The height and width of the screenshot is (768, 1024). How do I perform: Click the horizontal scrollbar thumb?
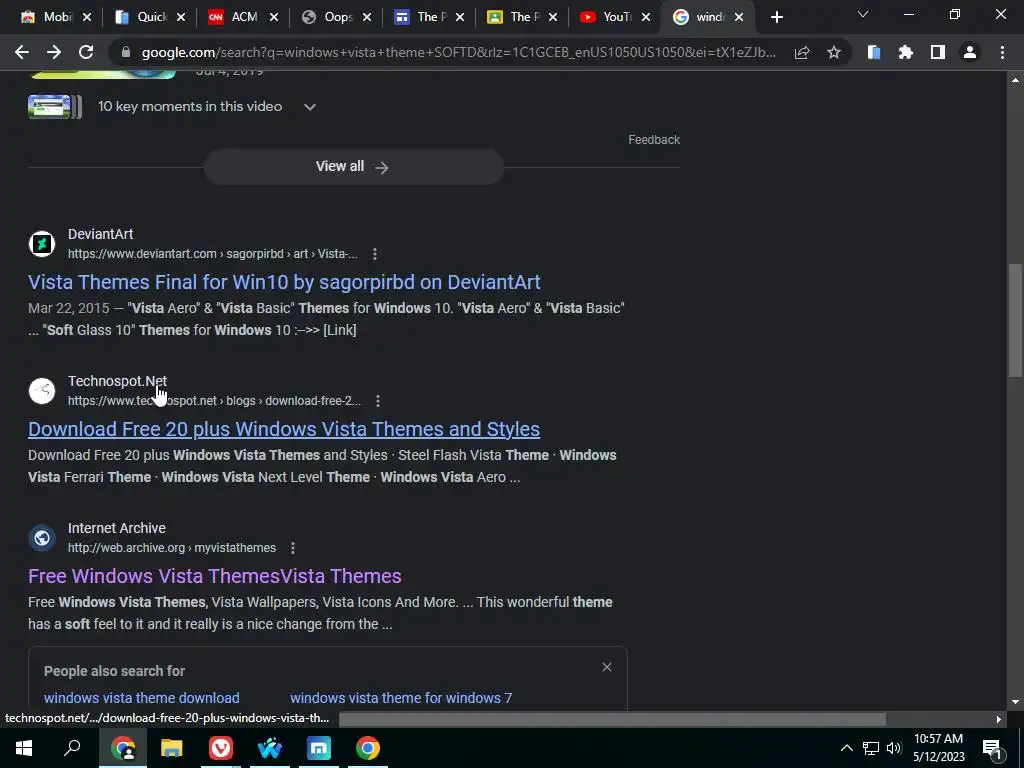click(613, 719)
